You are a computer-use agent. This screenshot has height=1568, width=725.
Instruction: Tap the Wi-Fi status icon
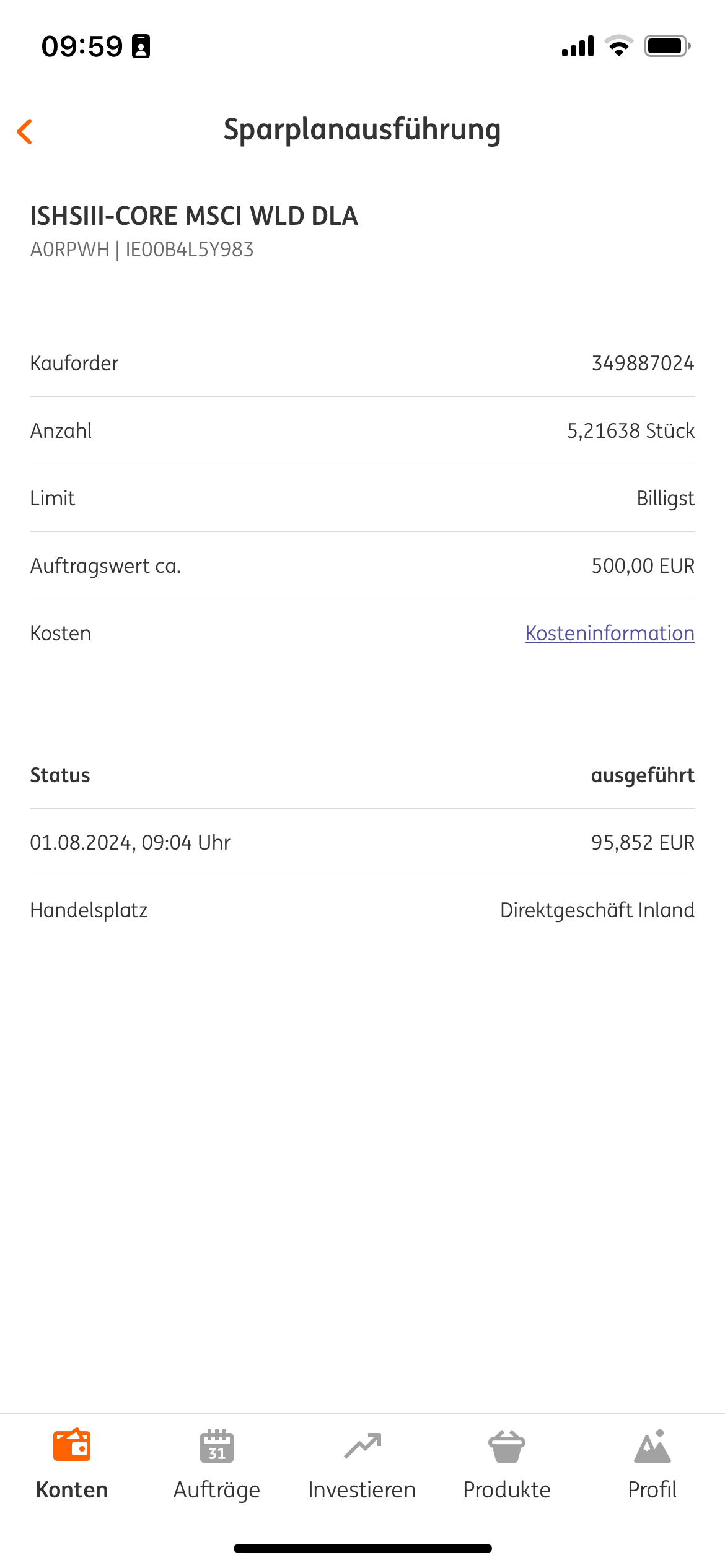coord(618,46)
